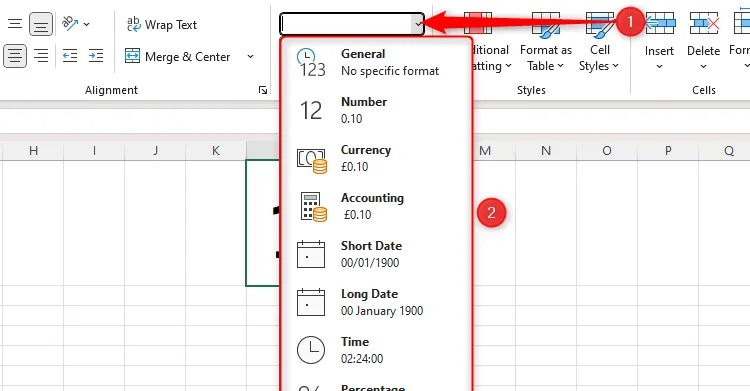
Task: Select the Currency format
Action: 376,158
